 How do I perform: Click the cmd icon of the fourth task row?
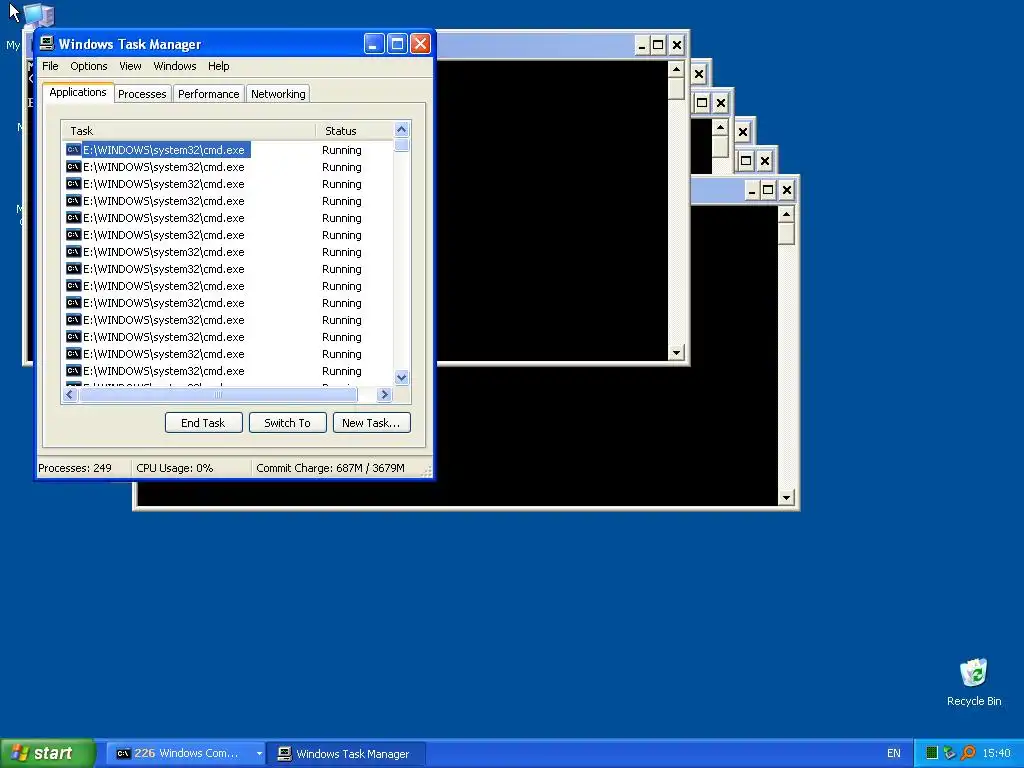[74, 201]
